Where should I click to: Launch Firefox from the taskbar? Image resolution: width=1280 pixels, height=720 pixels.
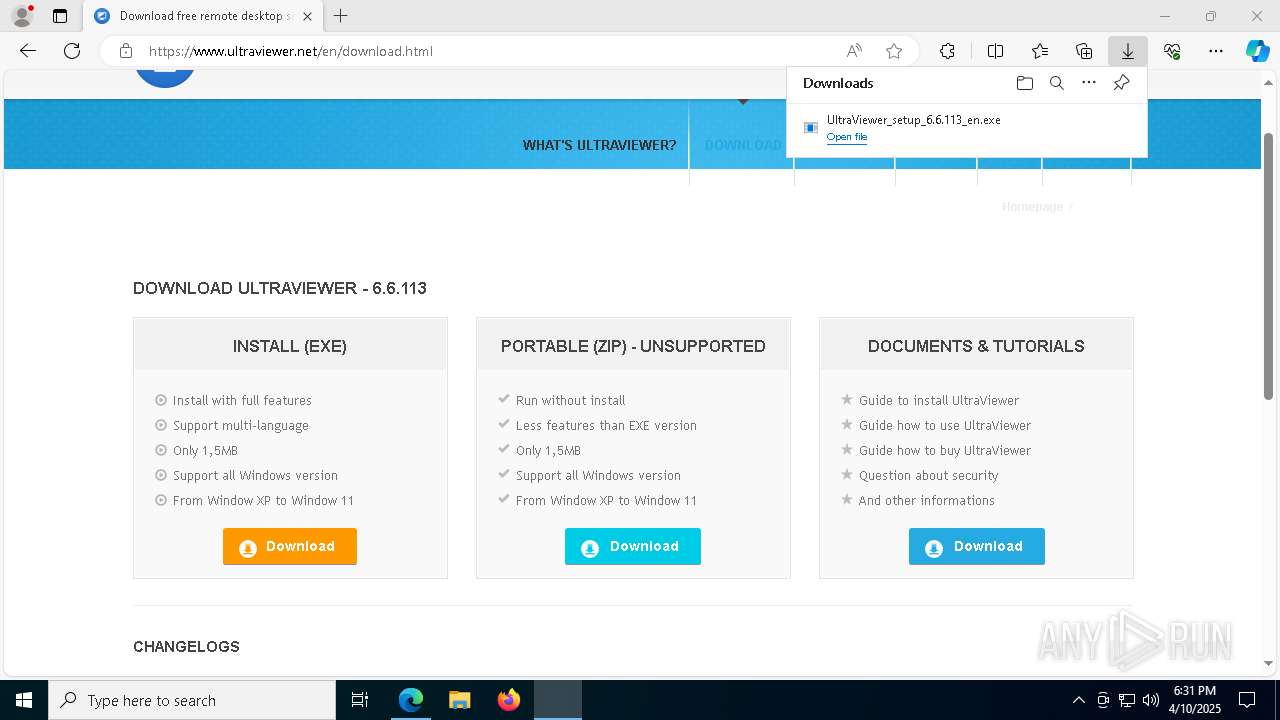(508, 700)
